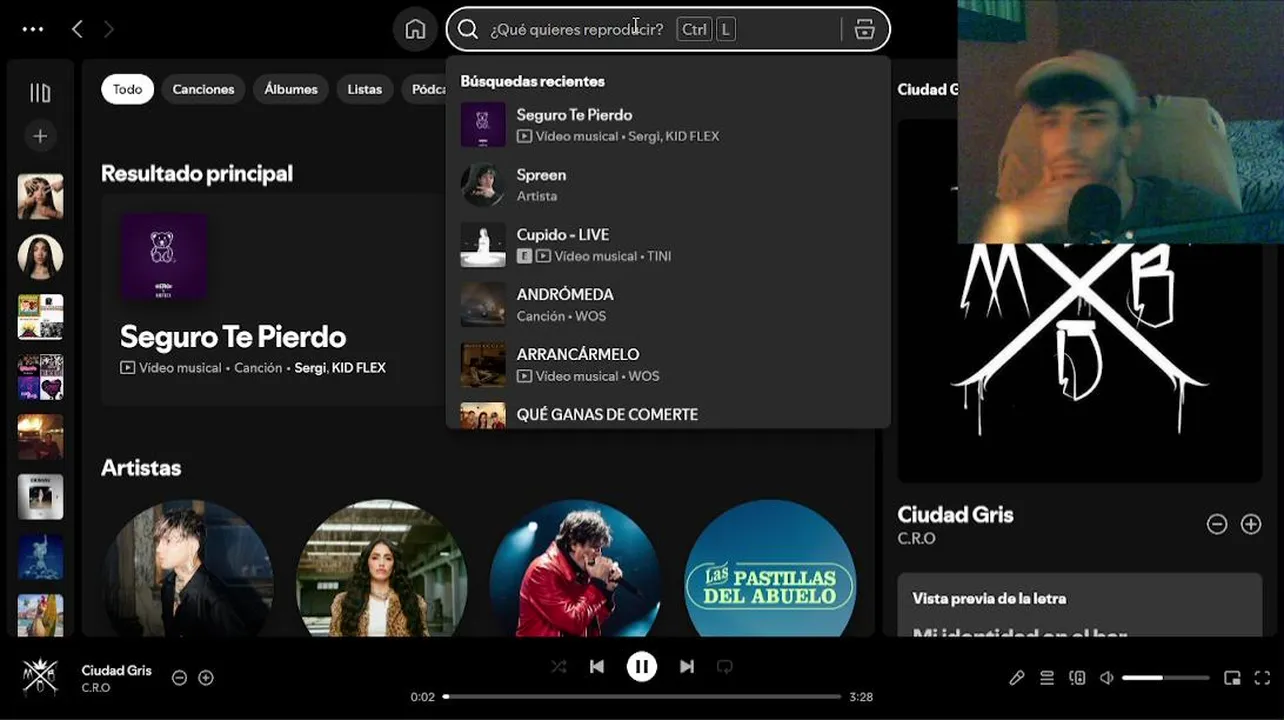This screenshot has height=720, width=1284.
Task: Hide Ciudad Gris using bottom bar minus icon
Action: pyautogui.click(x=179, y=677)
